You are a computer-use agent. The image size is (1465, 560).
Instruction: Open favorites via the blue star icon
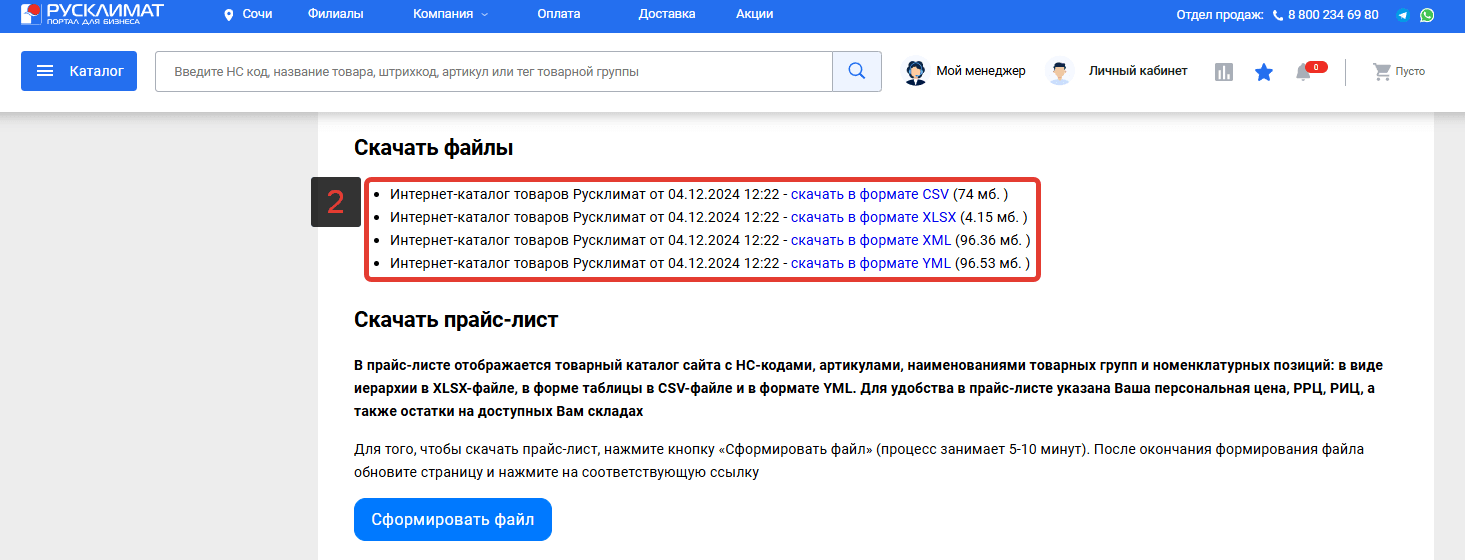pos(1264,72)
